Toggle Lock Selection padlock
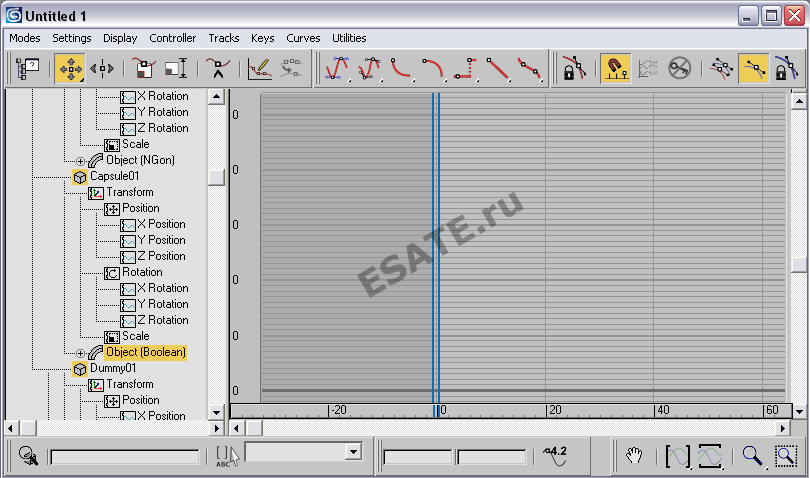 pyautogui.click(x=573, y=68)
